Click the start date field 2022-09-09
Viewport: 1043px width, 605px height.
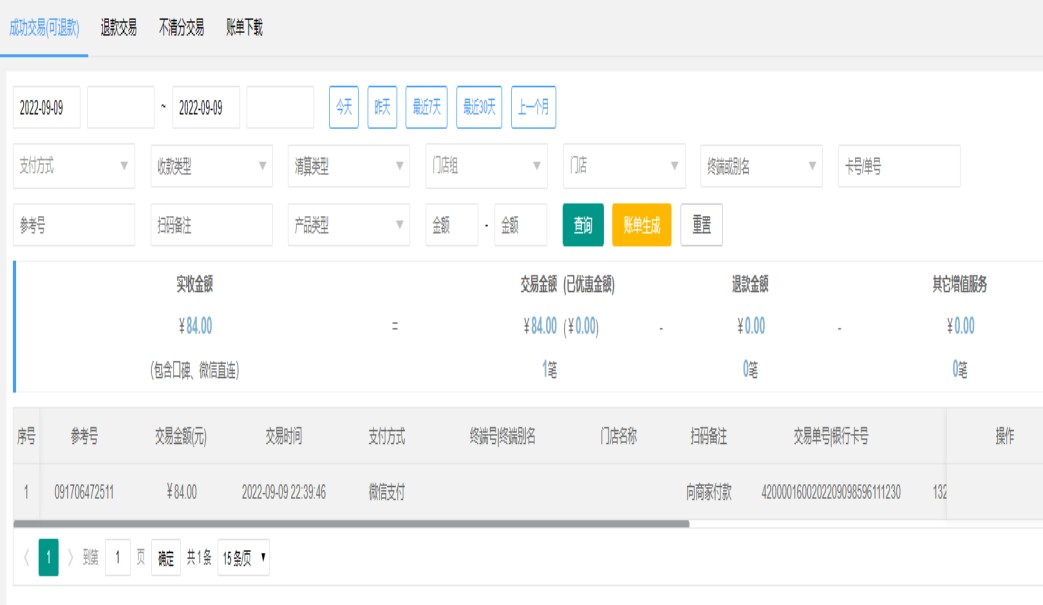click(47, 108)
